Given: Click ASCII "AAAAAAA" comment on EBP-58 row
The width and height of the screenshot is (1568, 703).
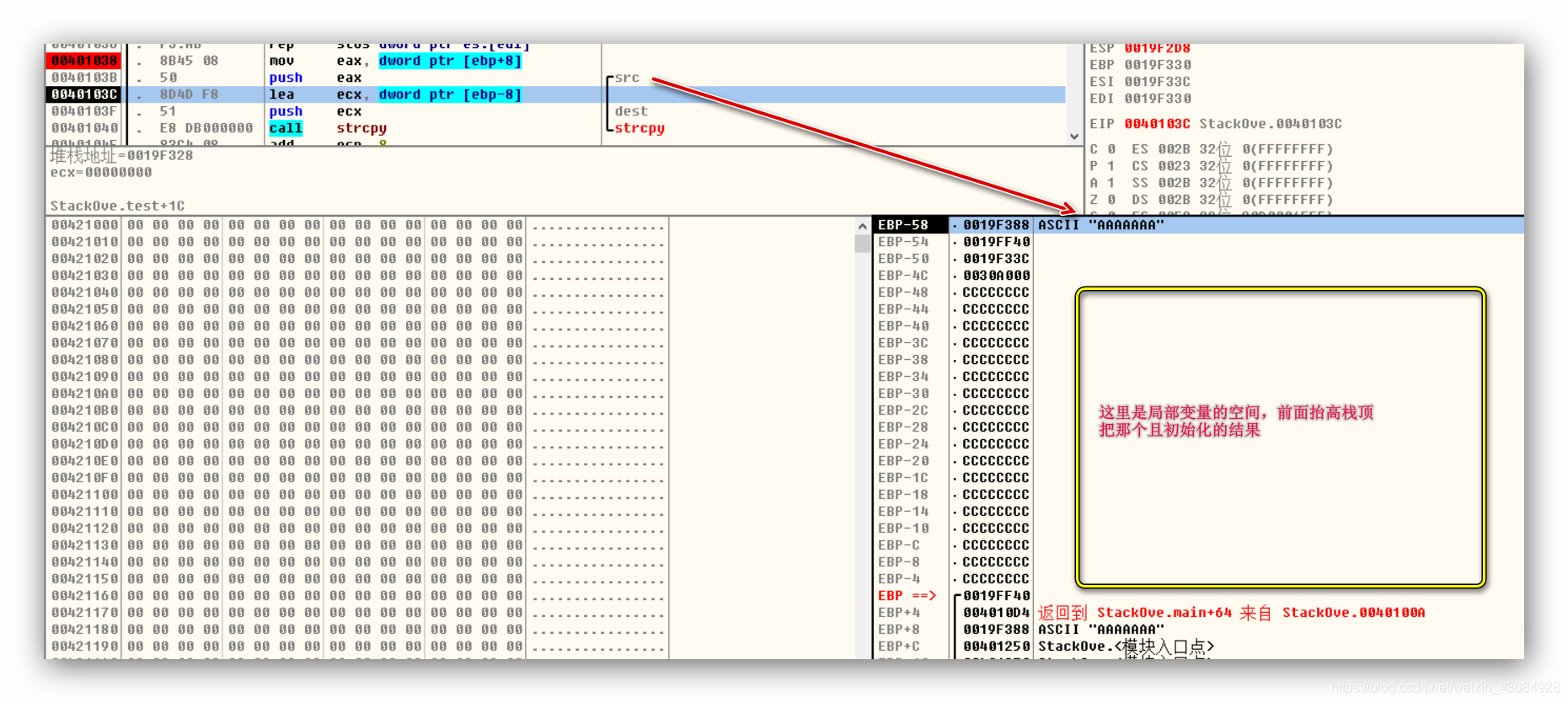Looking at the screenshot, I should (1101, 225).
